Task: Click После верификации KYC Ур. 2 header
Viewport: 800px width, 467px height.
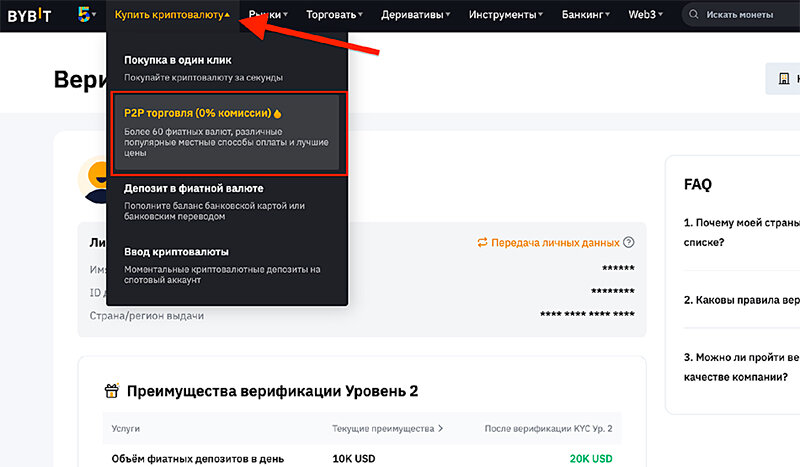Action: point(548,429)
